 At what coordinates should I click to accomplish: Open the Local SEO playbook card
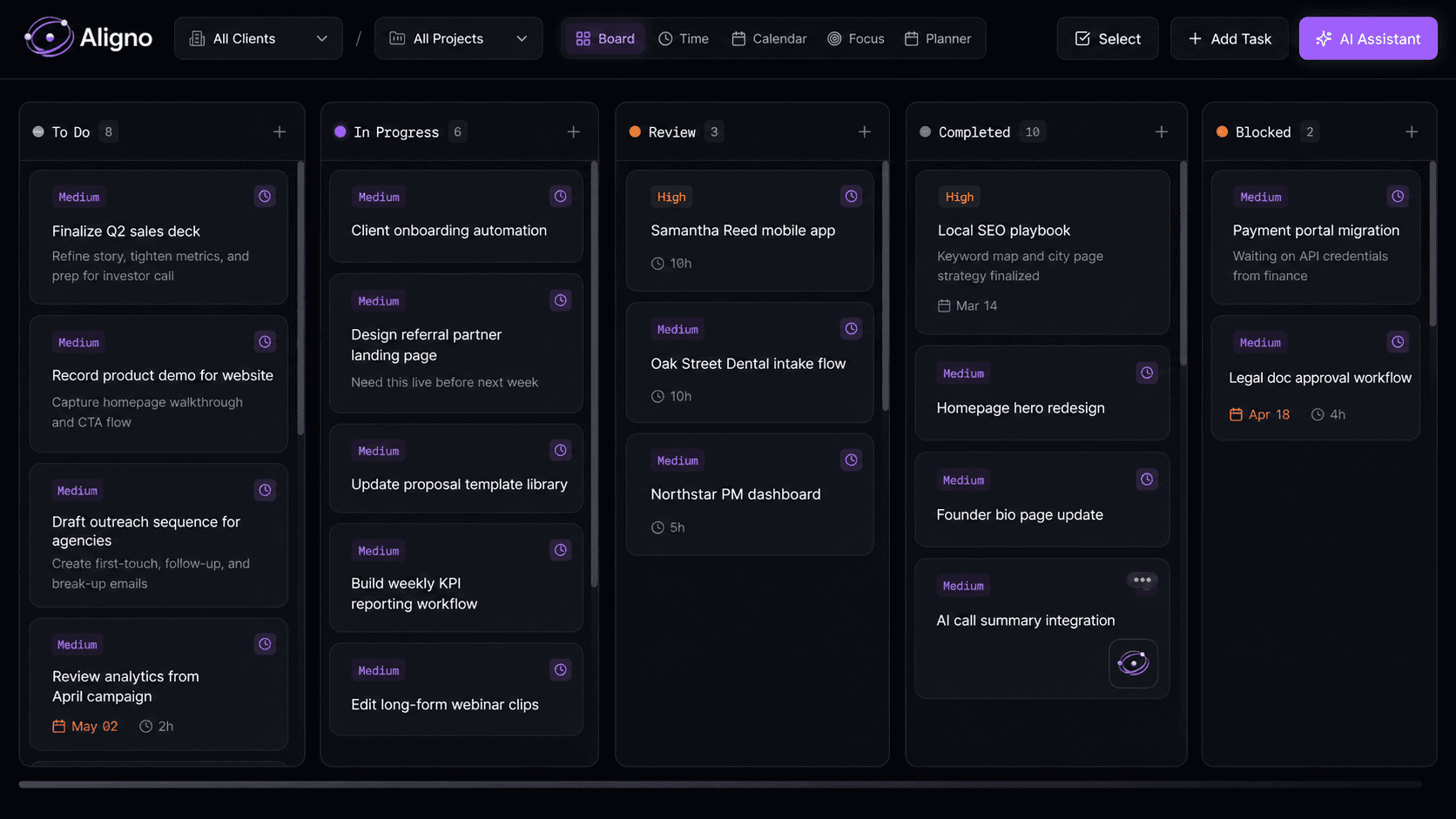[1042, 252]
